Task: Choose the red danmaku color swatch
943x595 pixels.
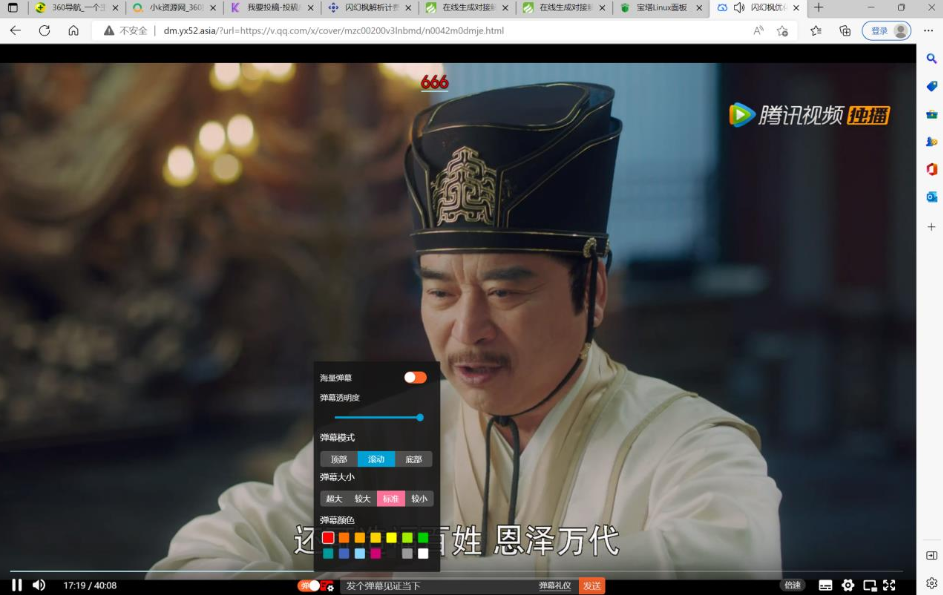Action: pos(328,537)
